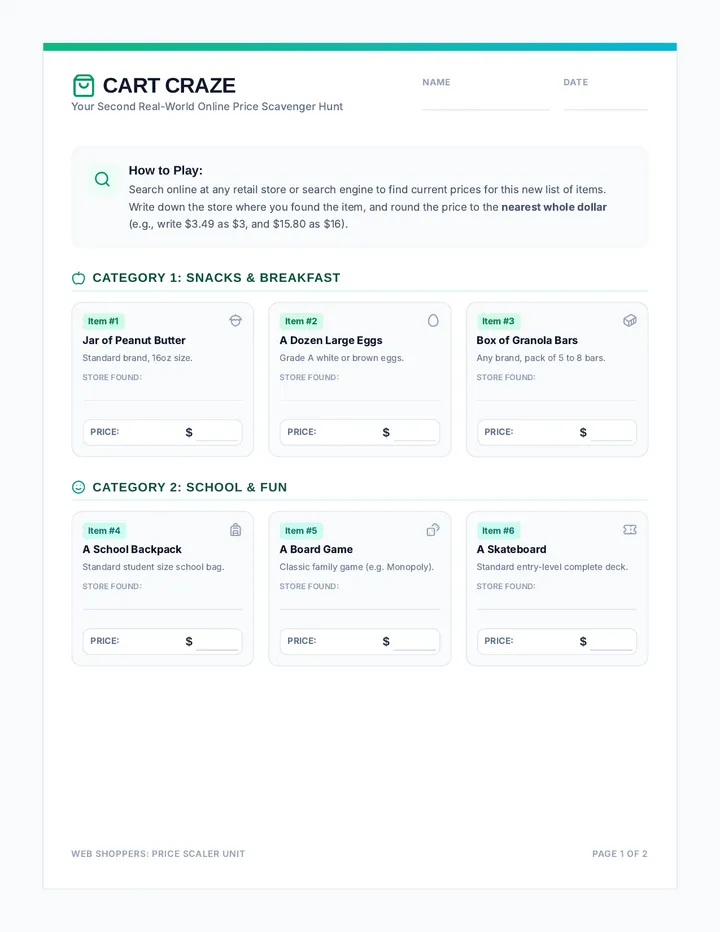
Task: Click the Item #5 green tag
Action: coord(301,531)
